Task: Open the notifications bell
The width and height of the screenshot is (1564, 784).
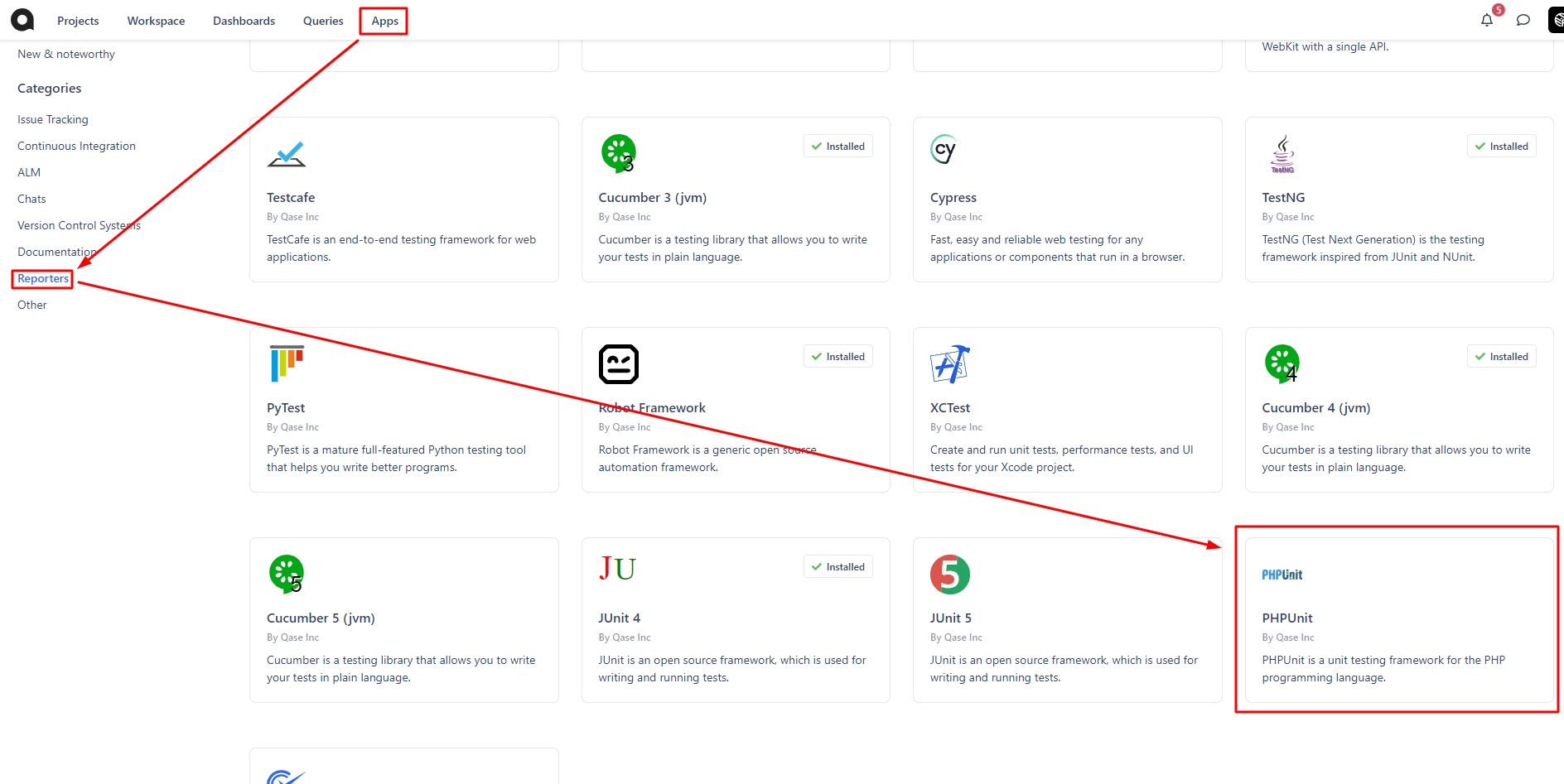Action: pyautogui.click(x=1487, y=20)
